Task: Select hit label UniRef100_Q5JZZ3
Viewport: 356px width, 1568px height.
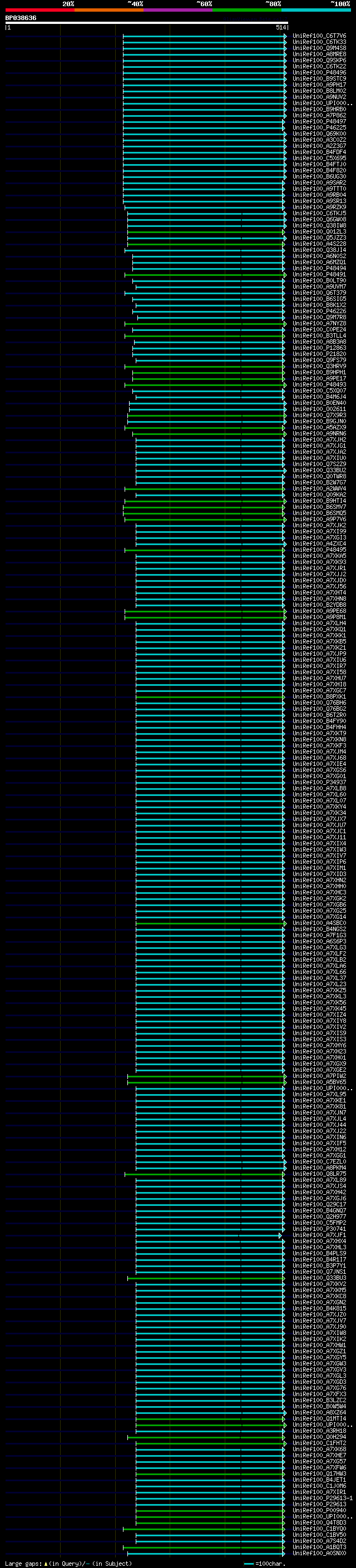Action: [319, 238]
